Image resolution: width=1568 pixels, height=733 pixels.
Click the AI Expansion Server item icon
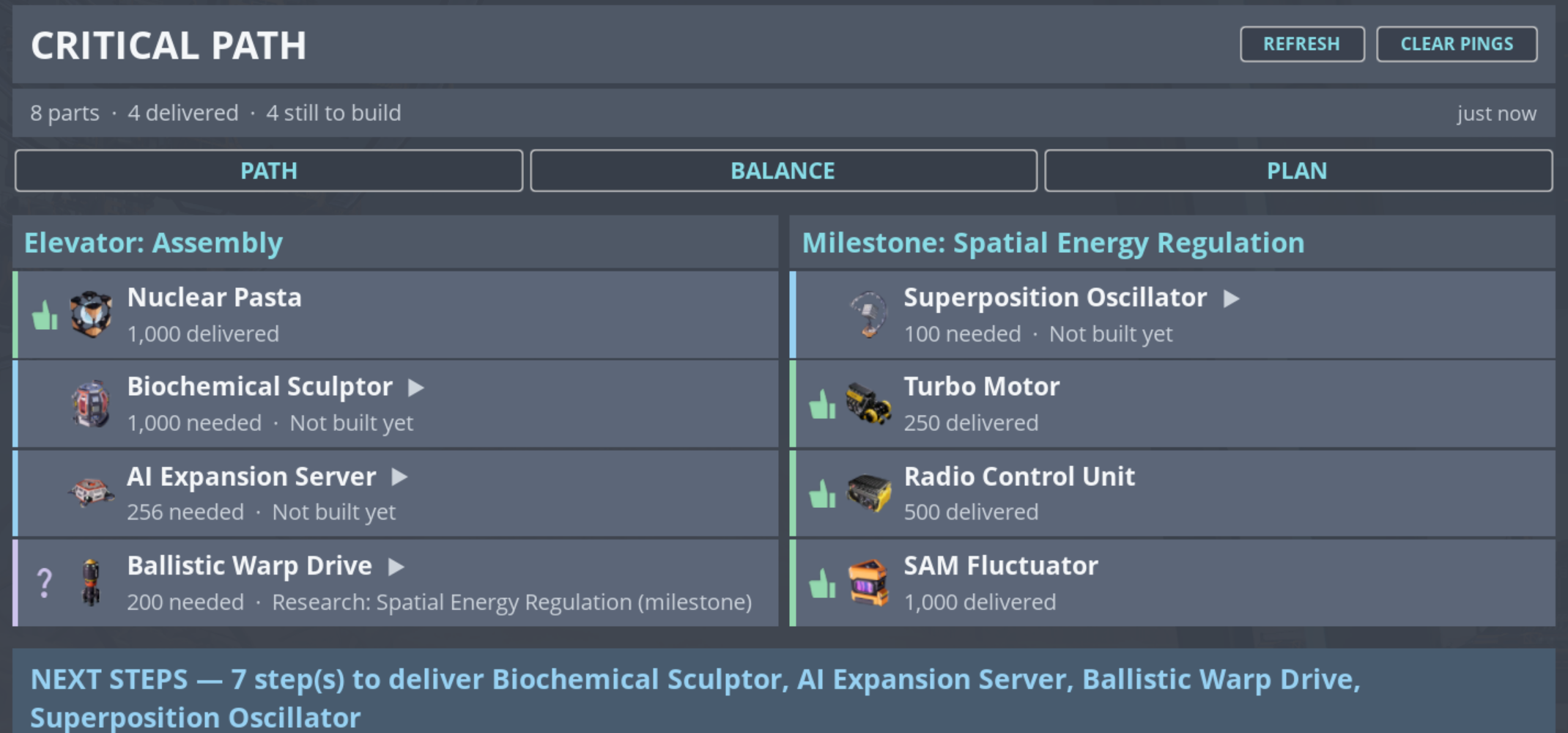(x=91, y=493)
